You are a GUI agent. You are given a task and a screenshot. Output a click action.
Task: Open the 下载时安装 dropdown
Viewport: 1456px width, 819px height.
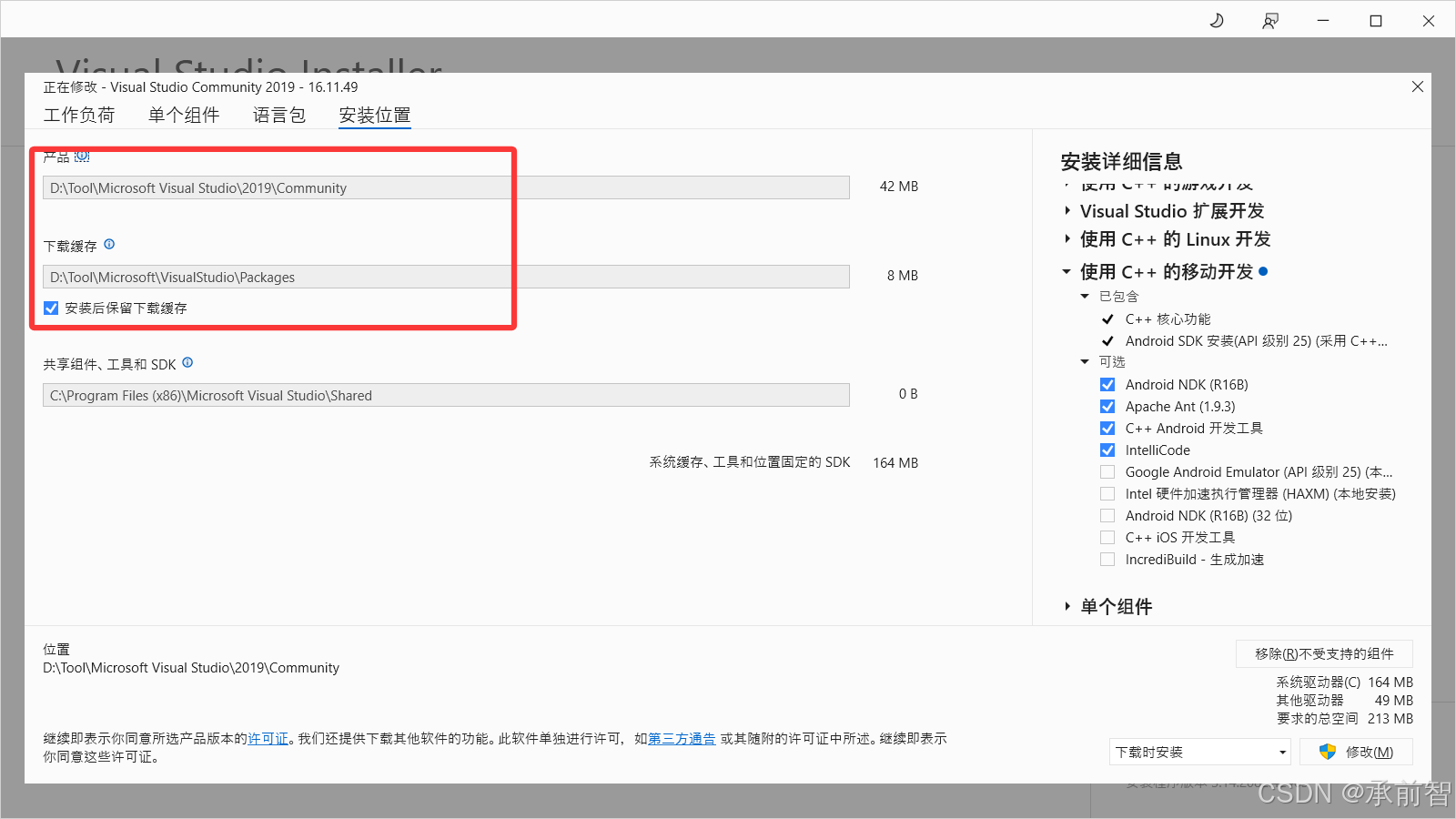point(1200,752)
